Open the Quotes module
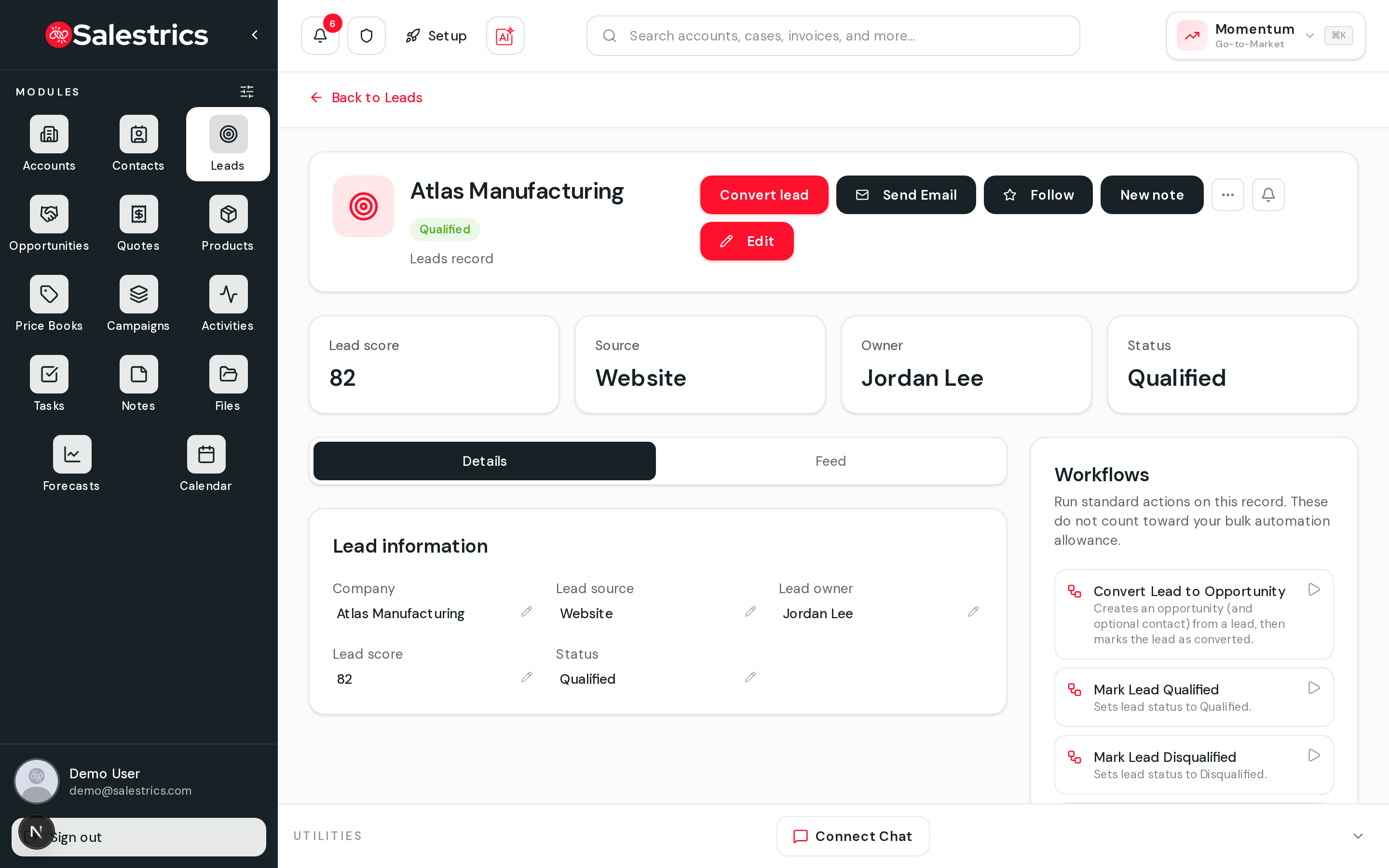Image resolution: width=1389 pixels, height=868 pixels. [x=138, y=224]
